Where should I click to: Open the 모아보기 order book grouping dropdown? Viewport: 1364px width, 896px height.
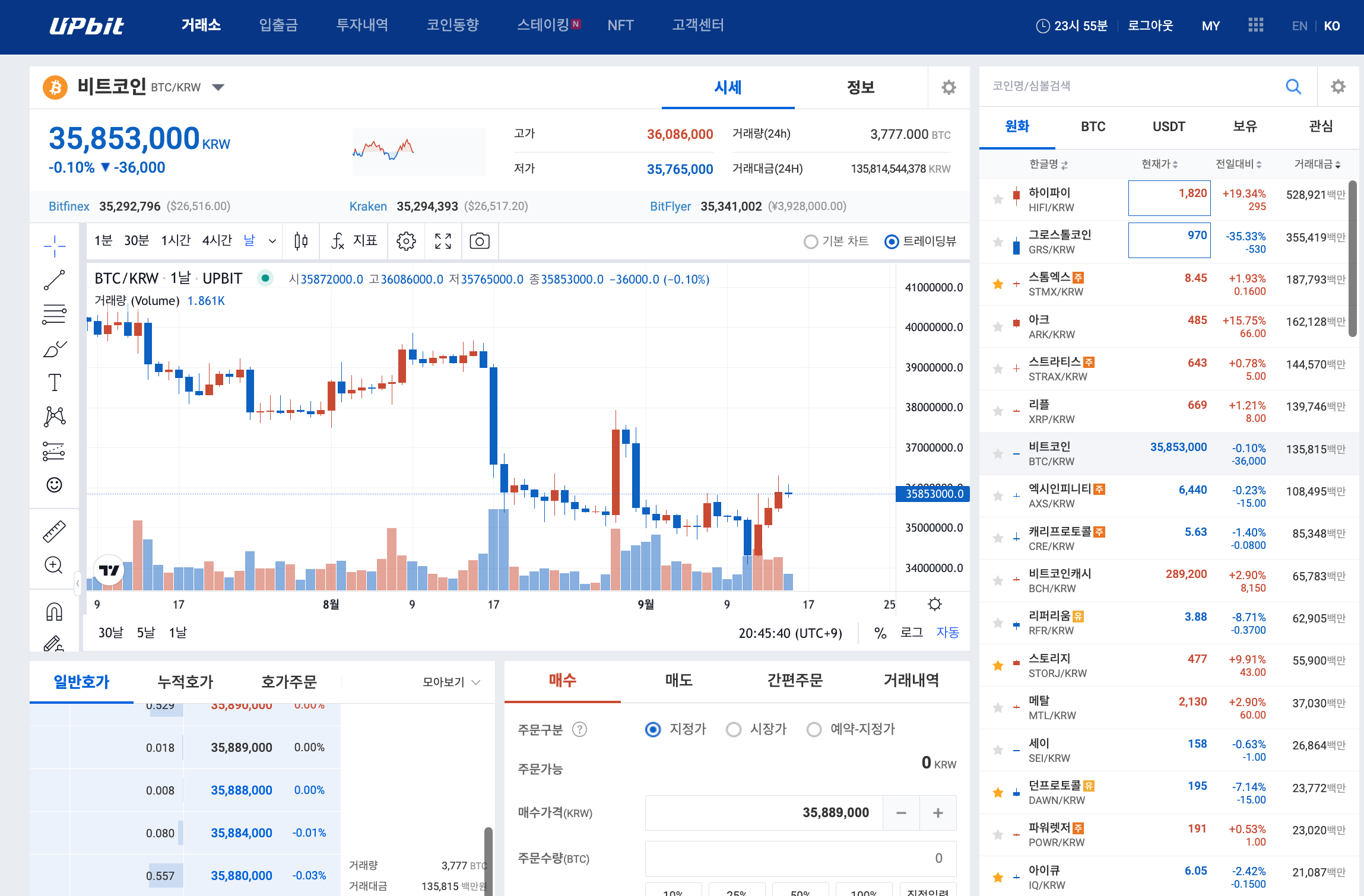coord(451,682)
